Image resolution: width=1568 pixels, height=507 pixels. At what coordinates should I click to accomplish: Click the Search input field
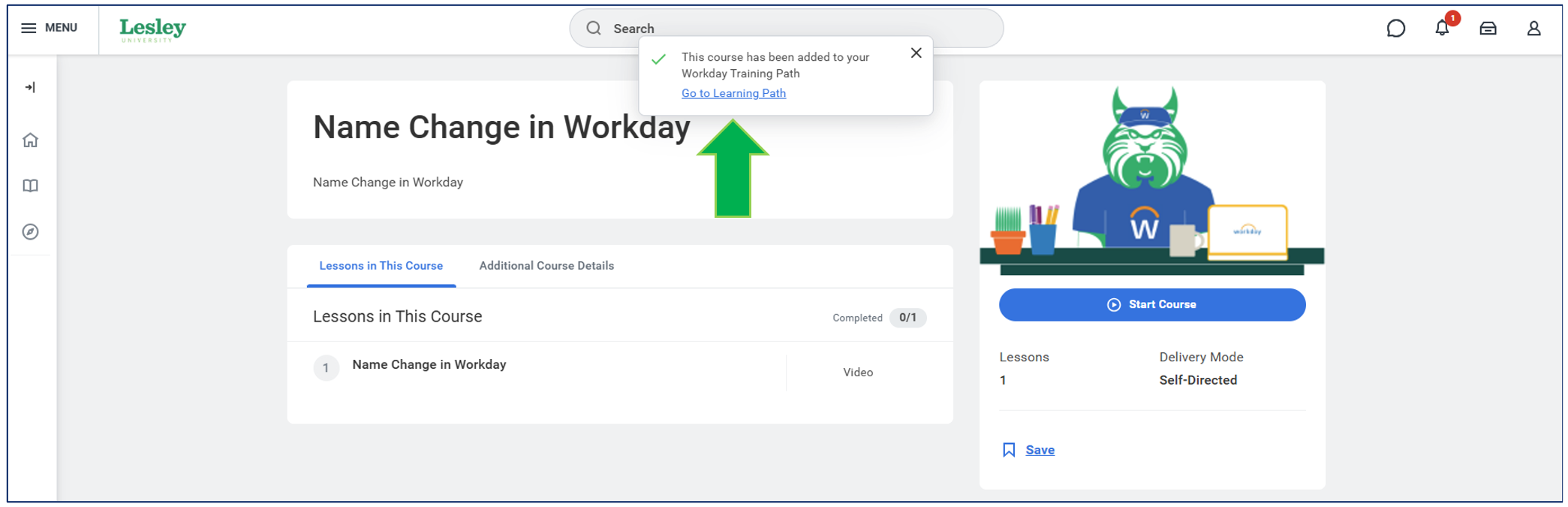pyautogui.click(x=786, y=29)
